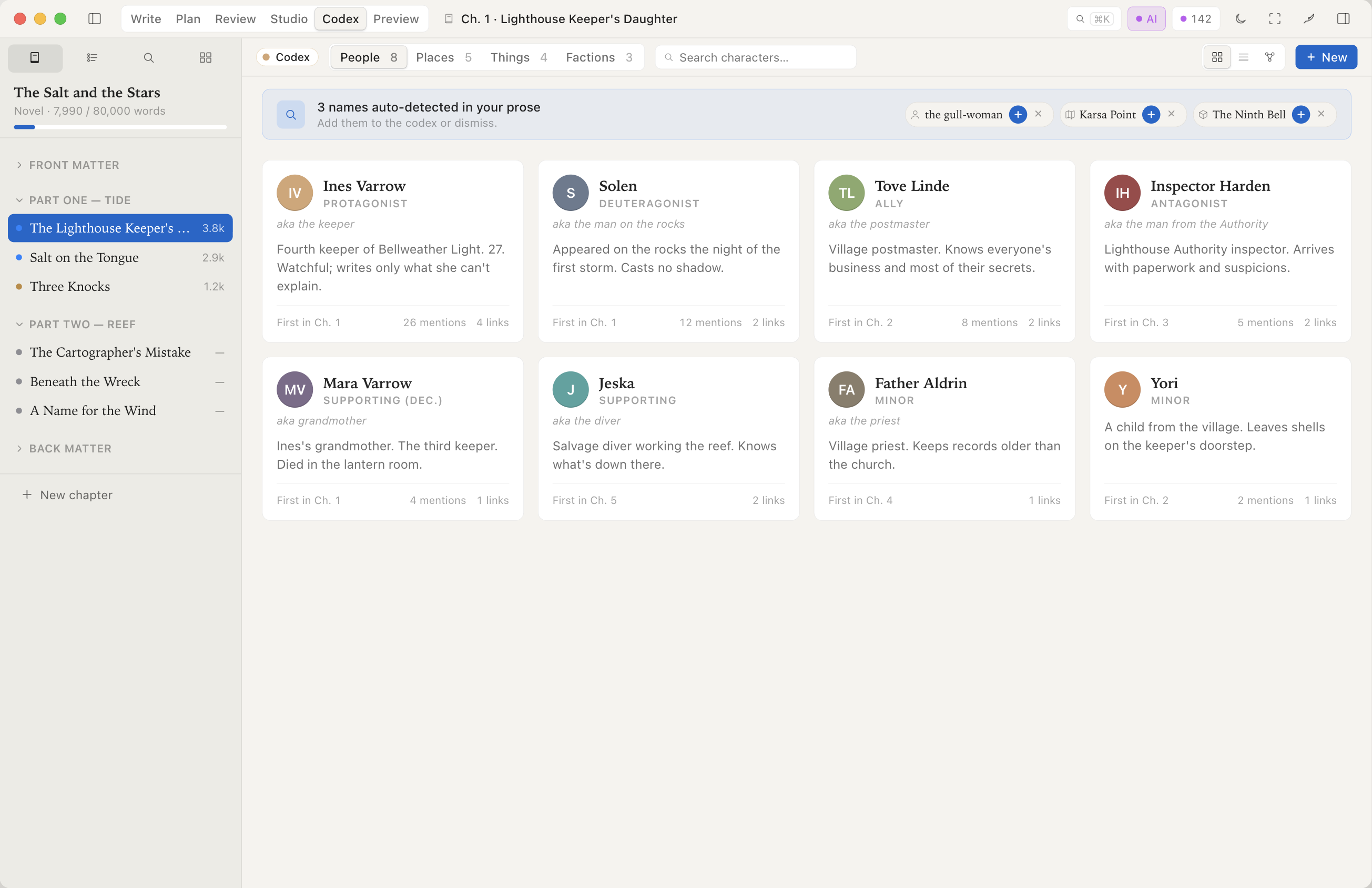
Task: Switch to the Plan tab
Action: [x=188, y=18]
